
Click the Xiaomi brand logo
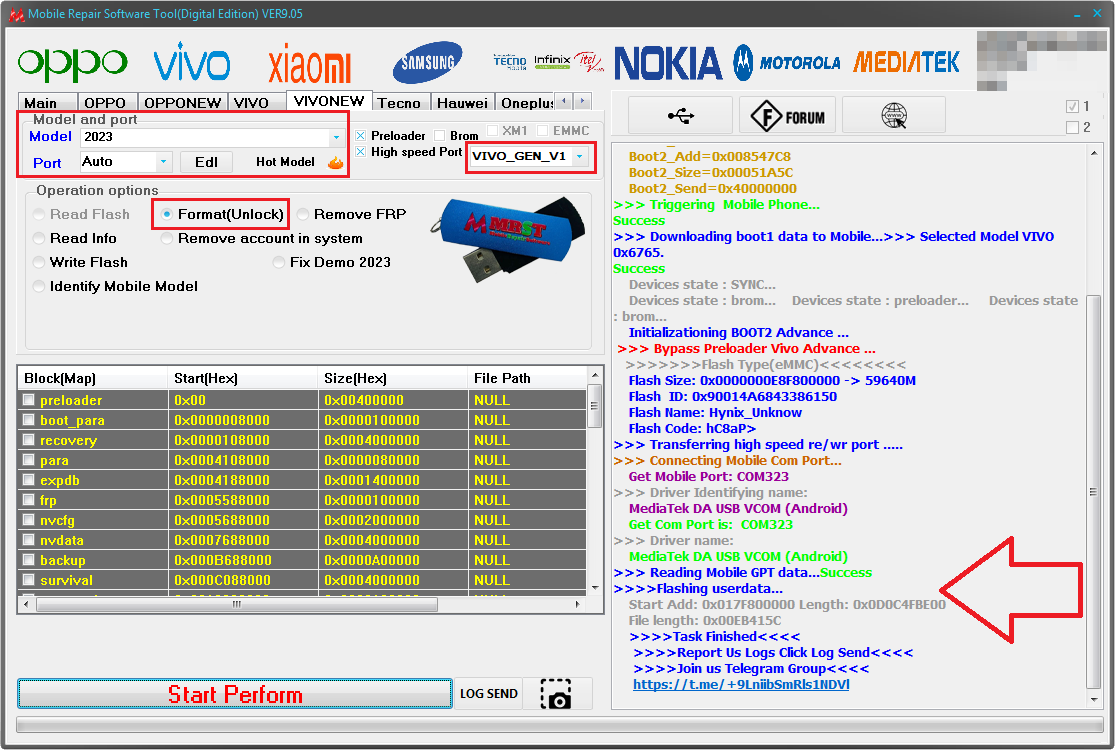click(x=310, y=65)
